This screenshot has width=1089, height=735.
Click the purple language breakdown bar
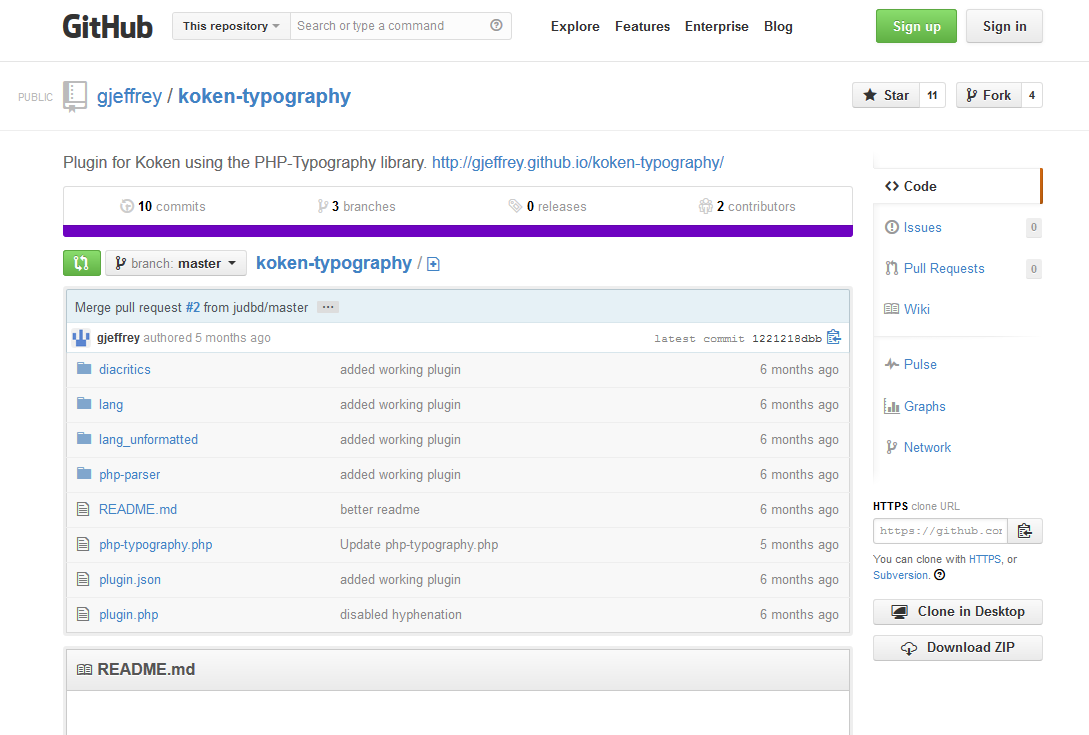458,231
